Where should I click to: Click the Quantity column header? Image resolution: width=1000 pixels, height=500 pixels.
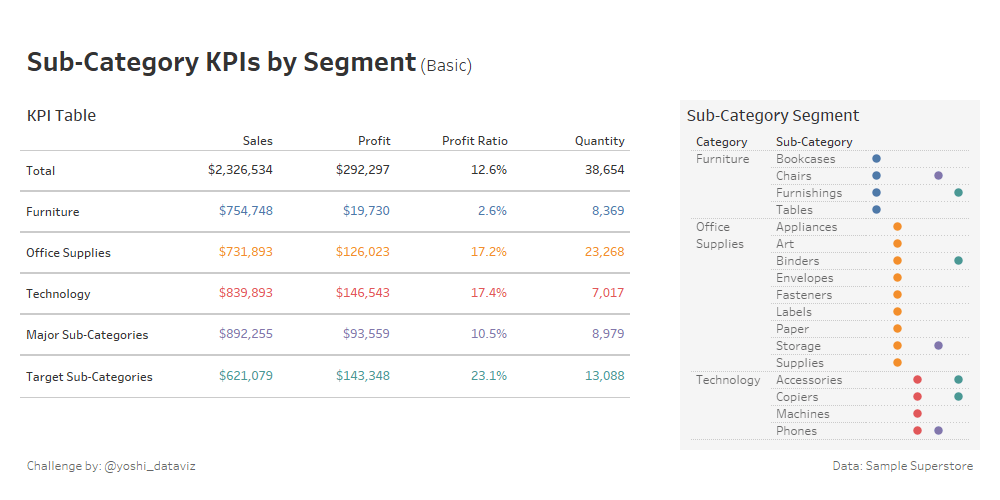tap(599, 141)
